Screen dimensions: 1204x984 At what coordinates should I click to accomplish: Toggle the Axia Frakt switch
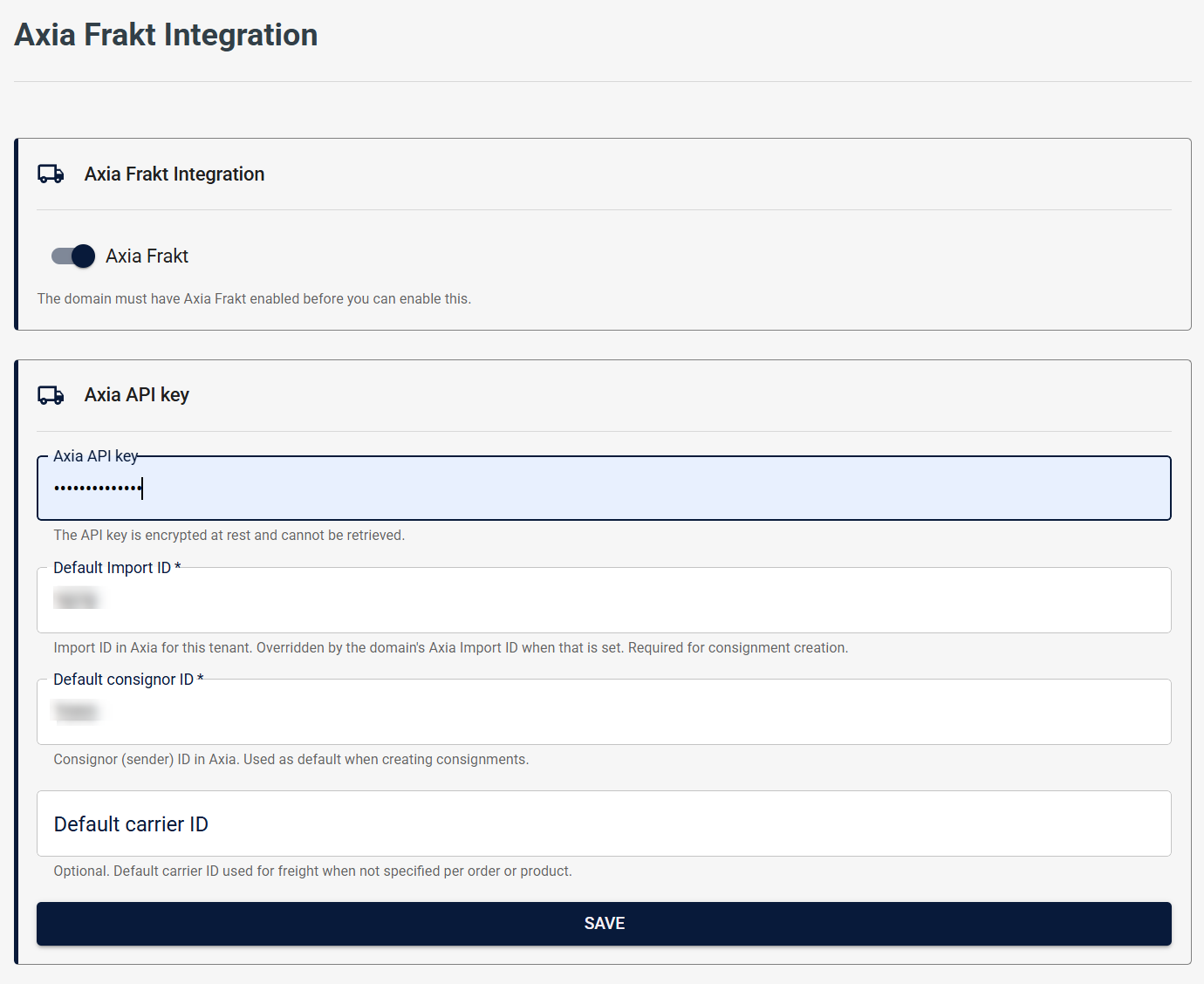tap(73, 256)
